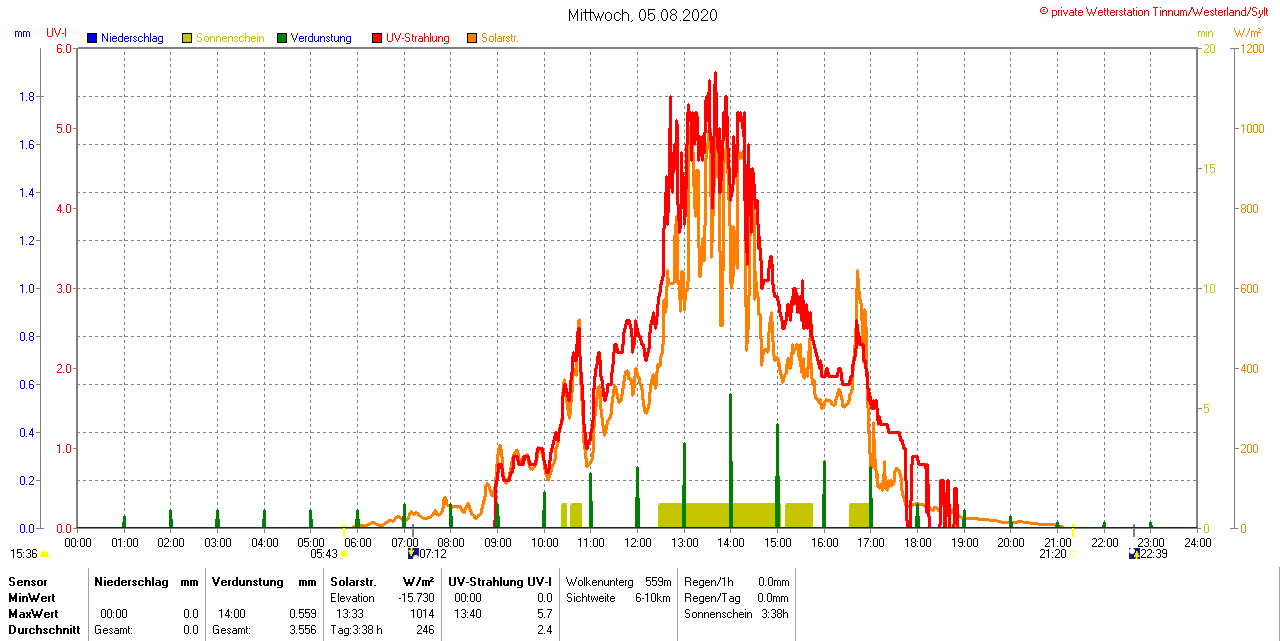Click the Durchschnitt row label
1280x641 pixels.
(44, 630)
